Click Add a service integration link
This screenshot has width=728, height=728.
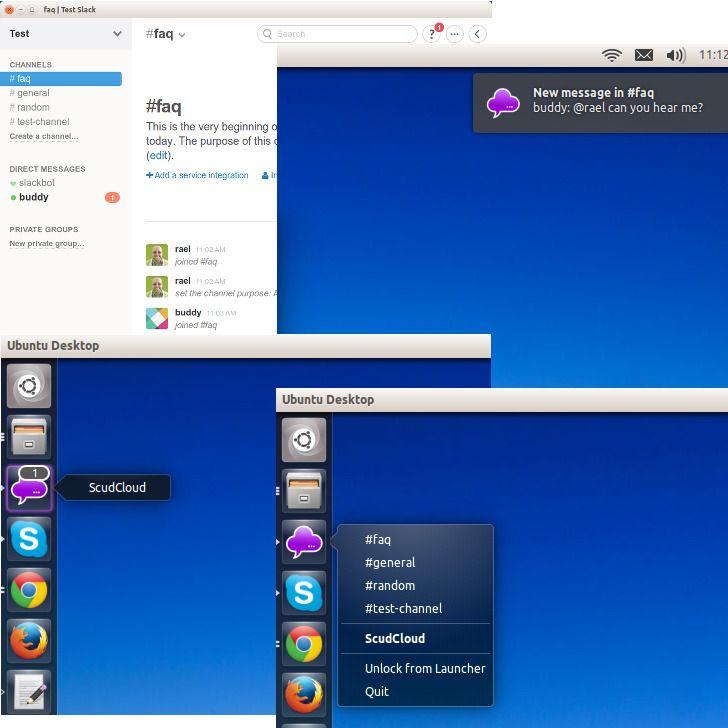(197, 175)
